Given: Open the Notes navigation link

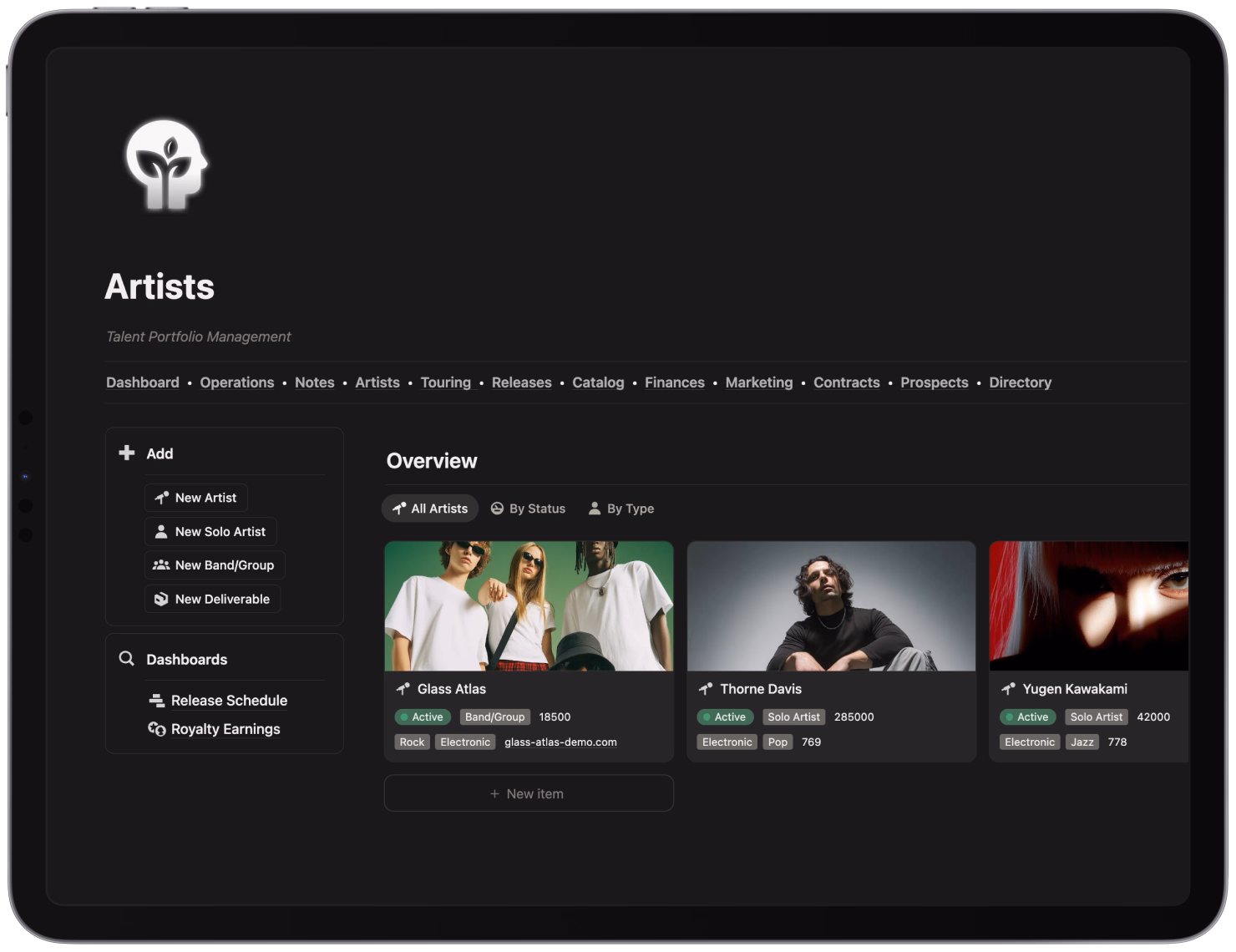Looking at the screenshot, I should tap(315, 382).
